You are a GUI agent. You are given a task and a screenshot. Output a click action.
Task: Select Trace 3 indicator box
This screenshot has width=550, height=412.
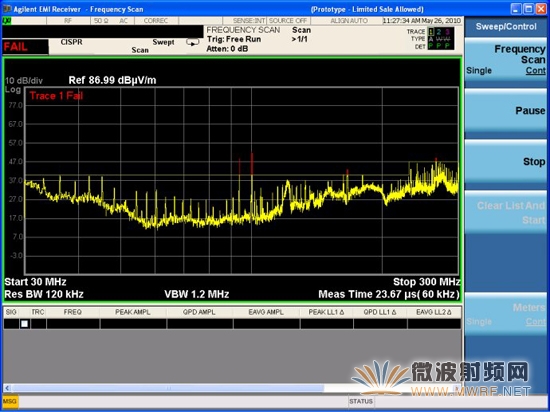(x=447, y=32)
